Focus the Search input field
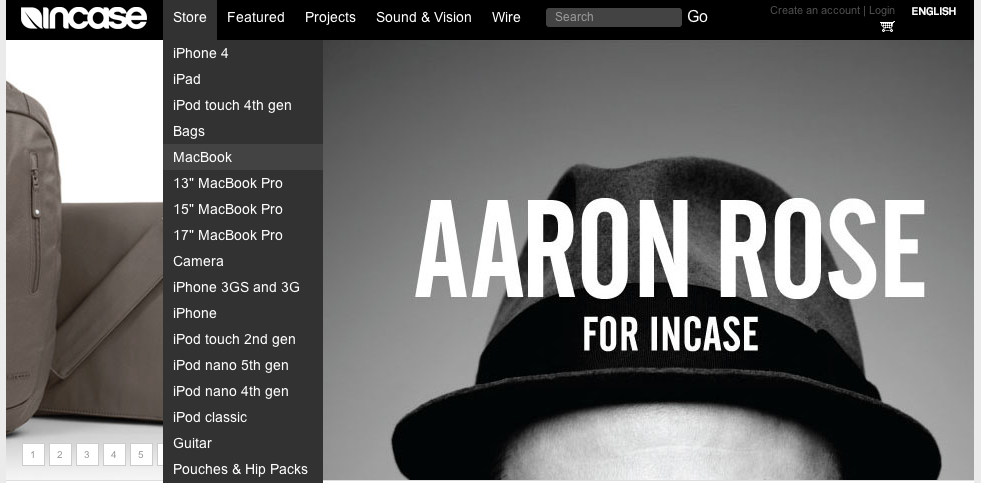 (614, 18)
